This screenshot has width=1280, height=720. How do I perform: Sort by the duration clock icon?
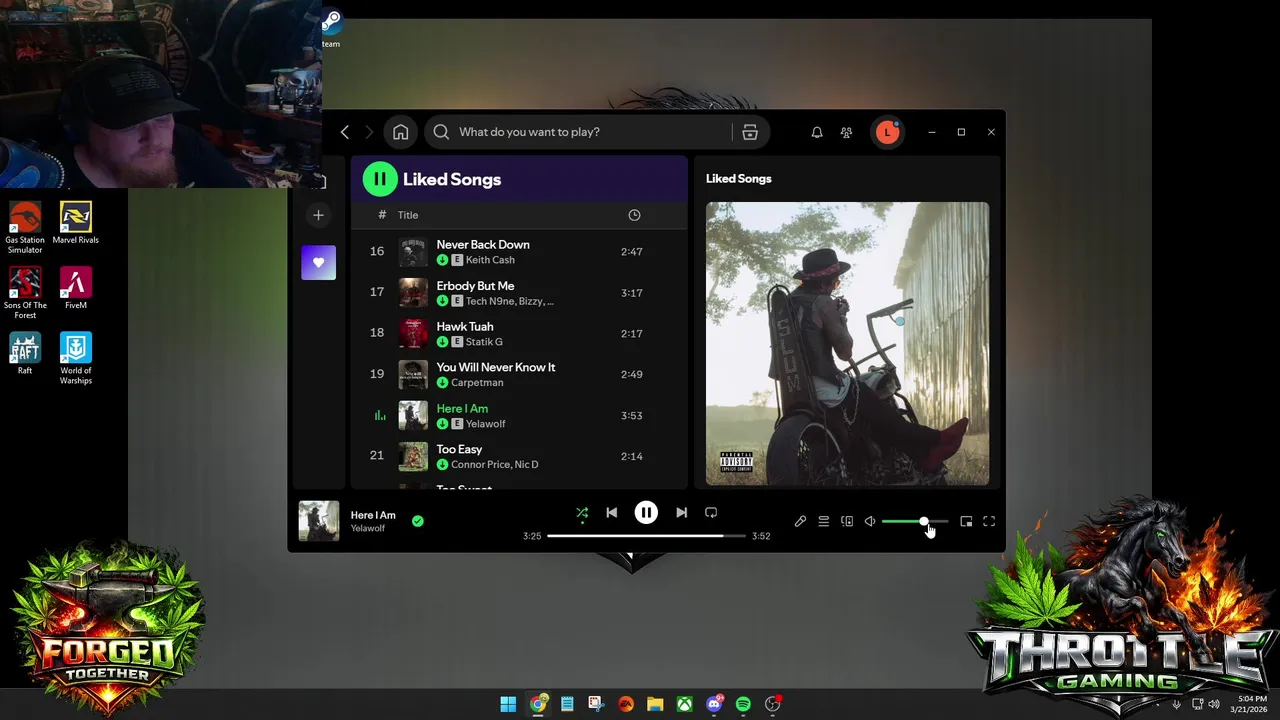(x=634, y=215)
